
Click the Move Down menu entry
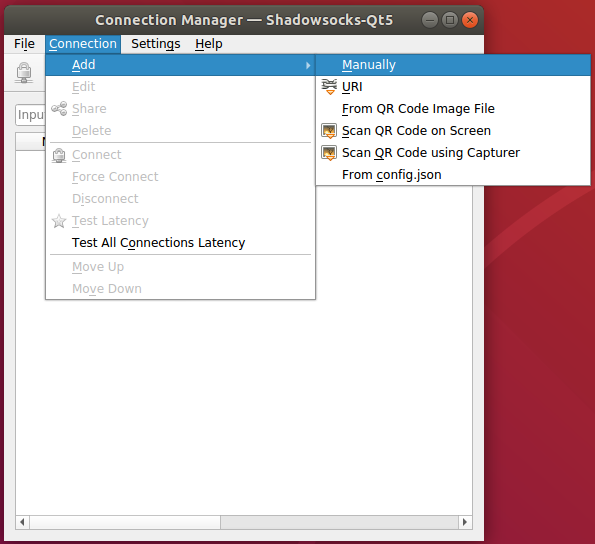pos(180,289)
